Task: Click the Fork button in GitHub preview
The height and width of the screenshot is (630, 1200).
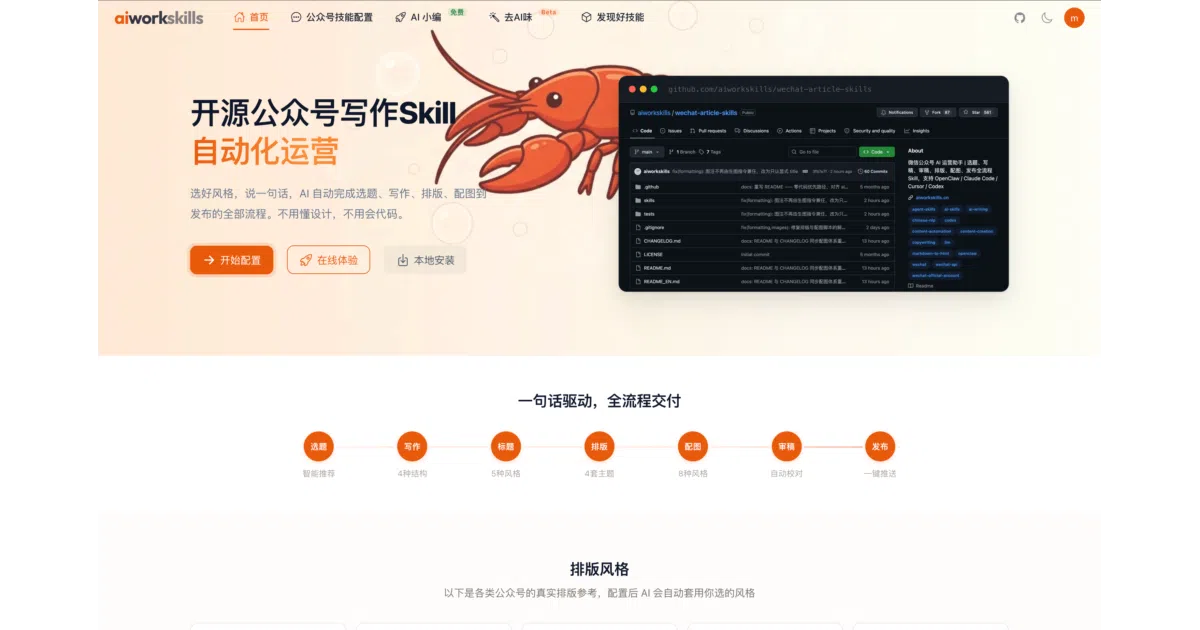Action: tap(937, 113)
